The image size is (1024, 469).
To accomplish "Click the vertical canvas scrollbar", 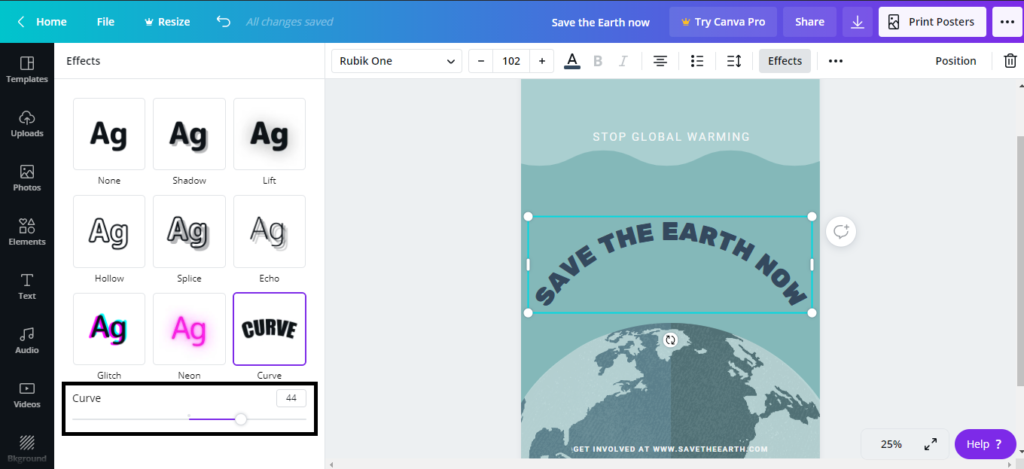I will pos(1019,261).
